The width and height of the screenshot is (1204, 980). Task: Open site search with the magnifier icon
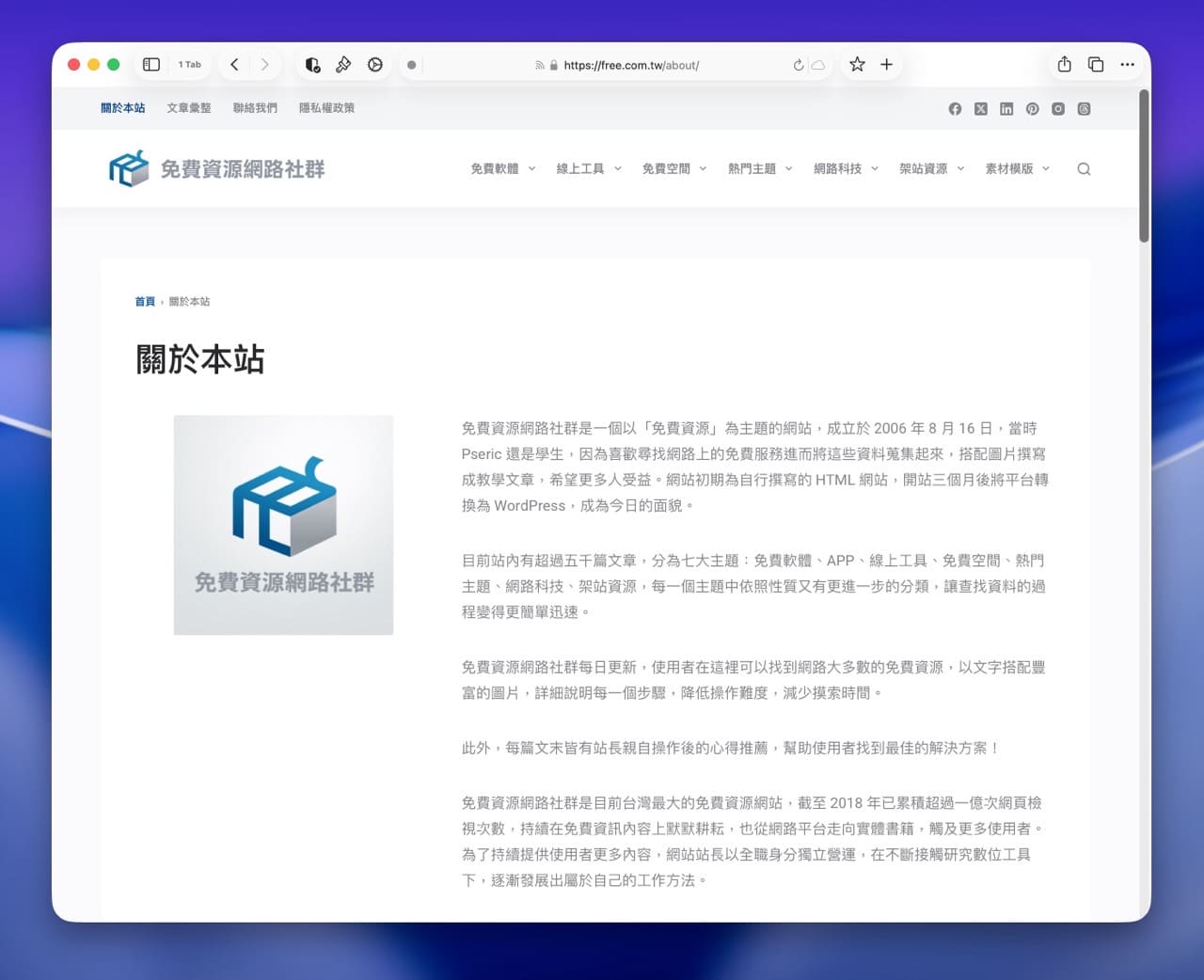pos(1084,168)
